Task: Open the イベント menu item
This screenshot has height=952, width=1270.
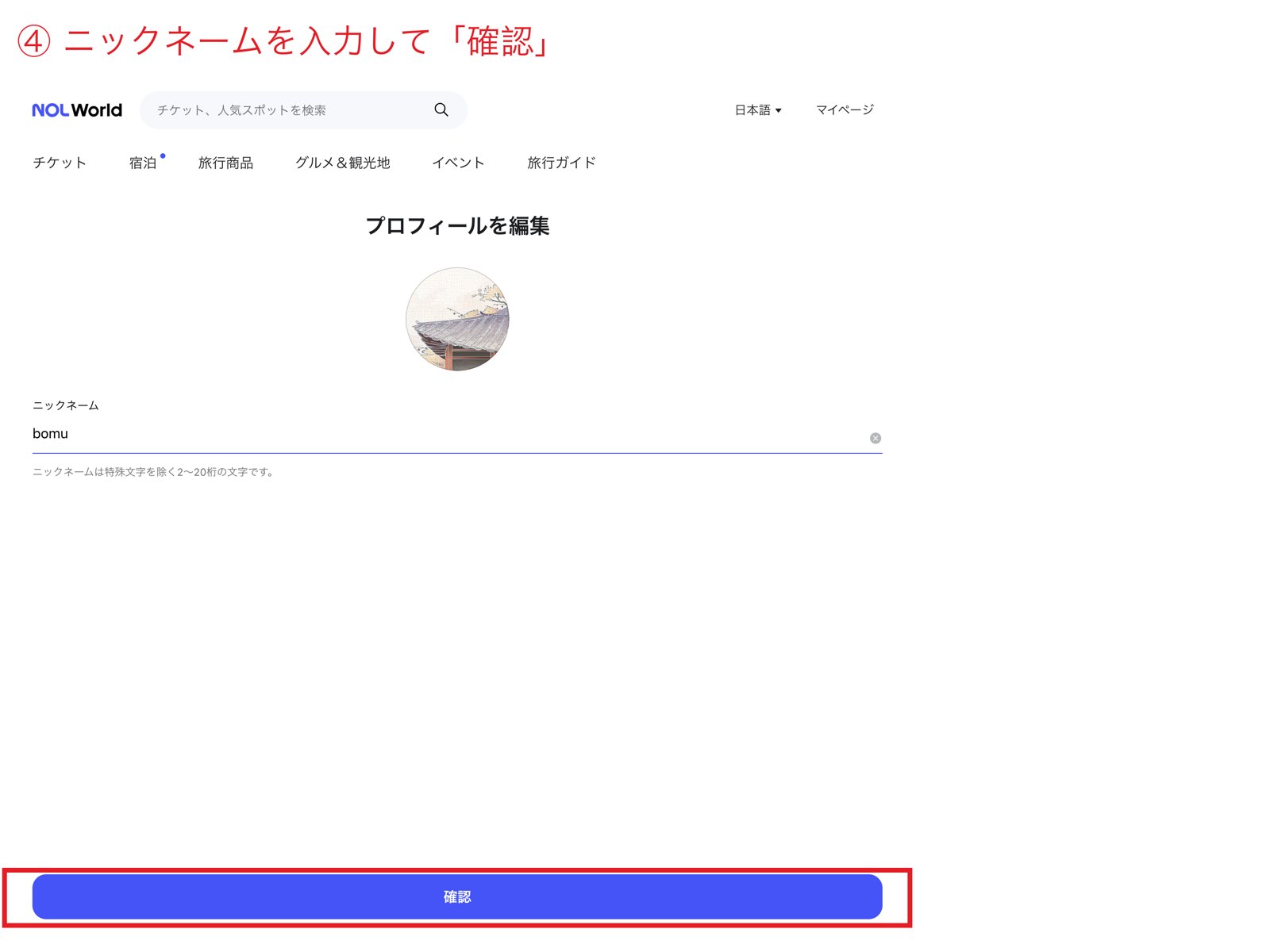Action: (458, 163)
